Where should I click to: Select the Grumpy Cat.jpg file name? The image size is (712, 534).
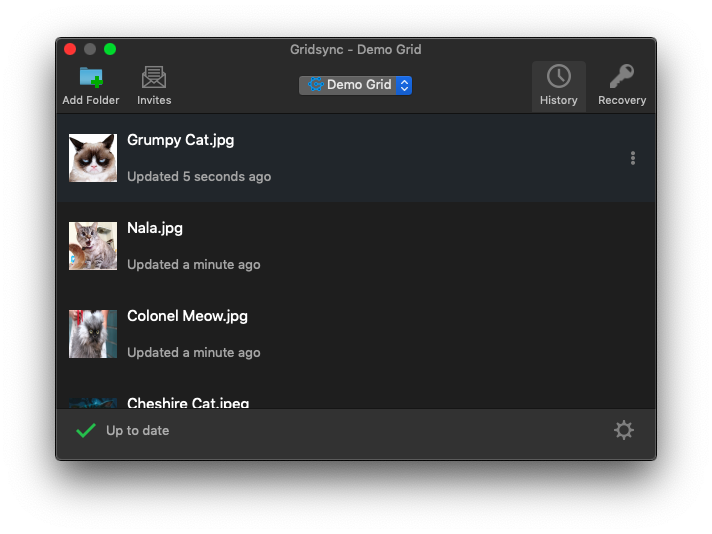click(x=181, y=140)
